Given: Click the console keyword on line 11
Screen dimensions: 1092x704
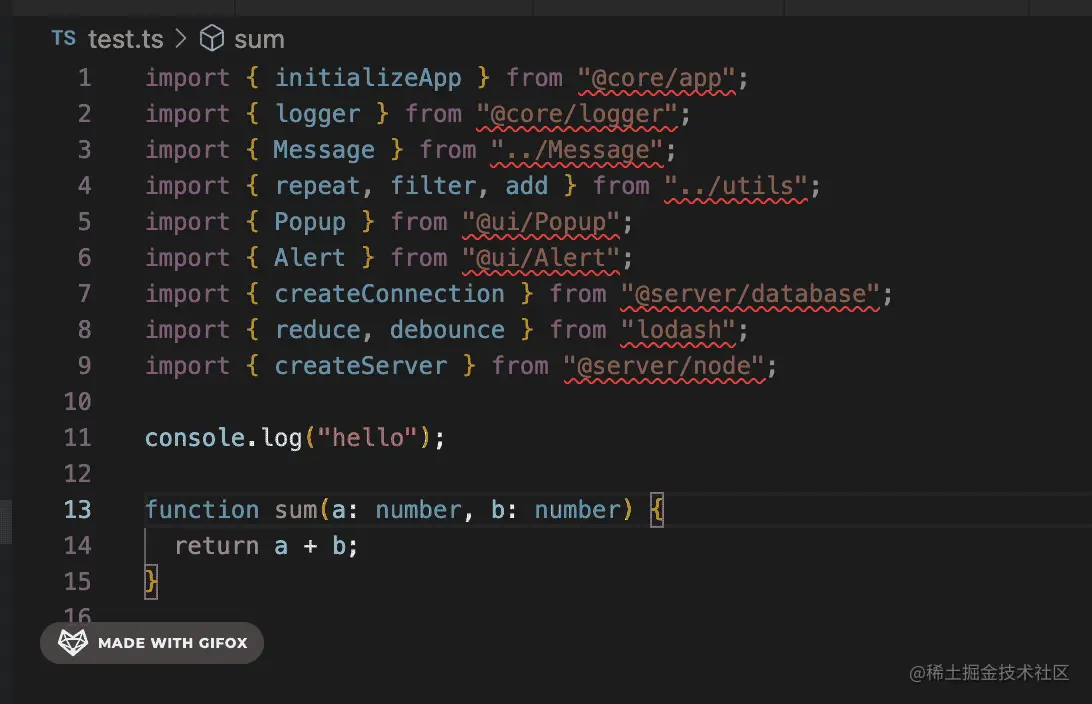Looking at the screenshot, I should pyautogui.click(x=195, y=438).
